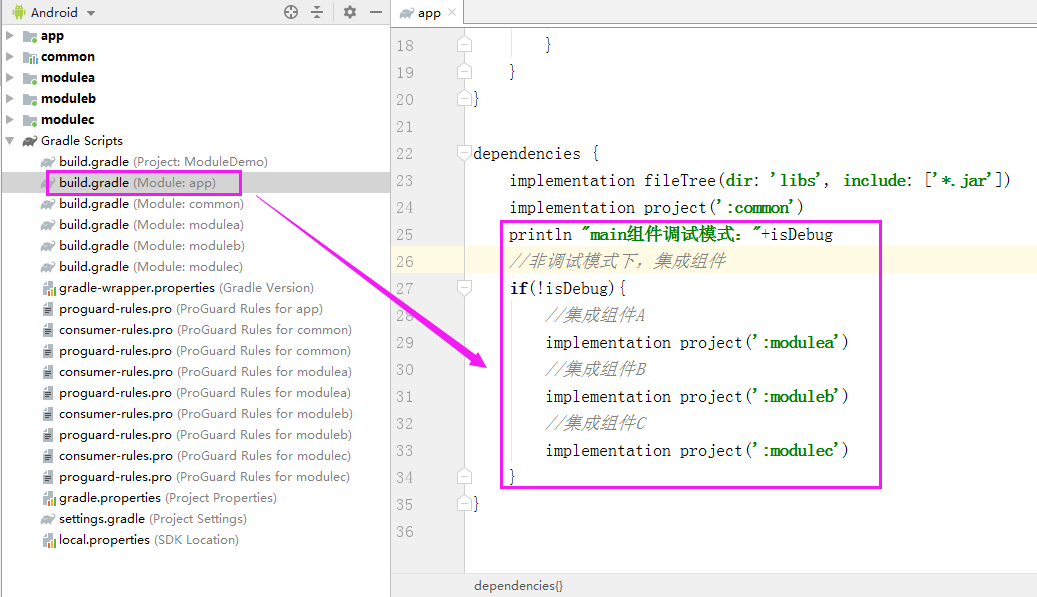Click the Gradle Scripts elephant icon
The height and width of the screenshot is (597, 1037).
[30, 141]
